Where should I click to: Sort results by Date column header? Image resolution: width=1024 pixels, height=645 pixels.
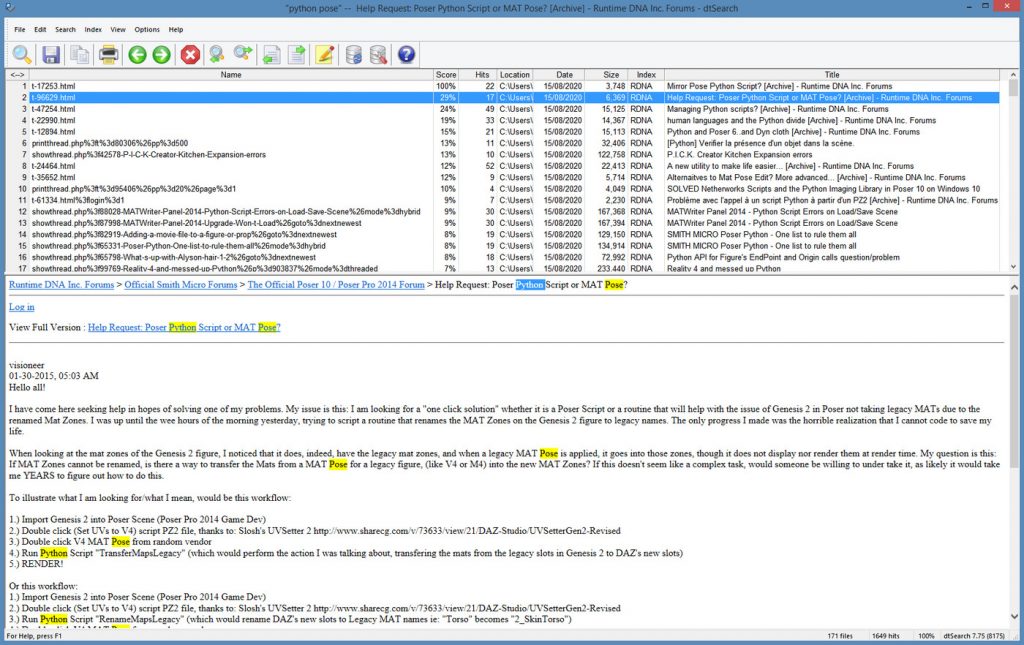[564, 75]
